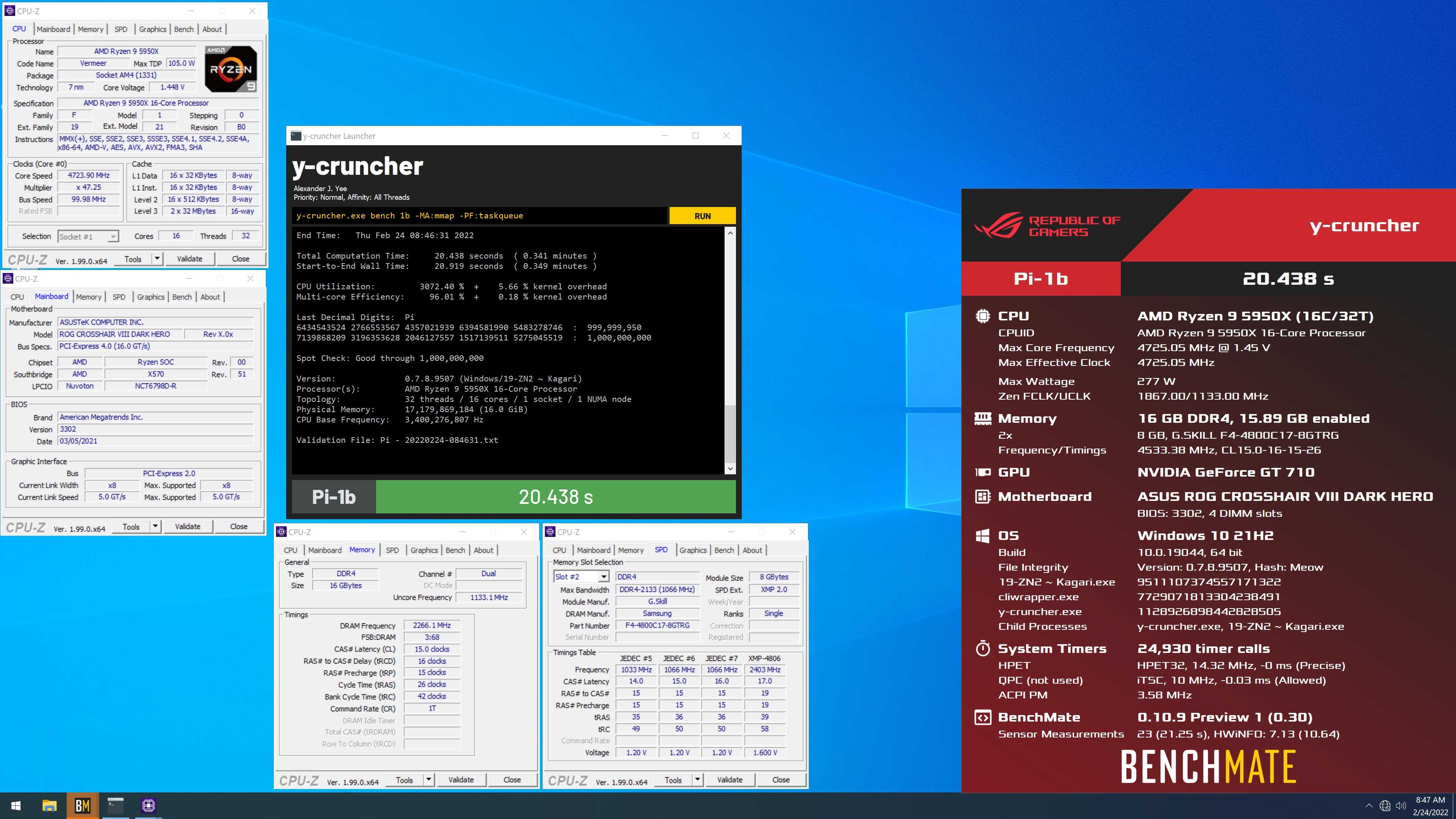Image resolution: width=1456 pixels, height=819 pixels.
Task: Click the y-cruncher command line input field
Action: (479, 216)
